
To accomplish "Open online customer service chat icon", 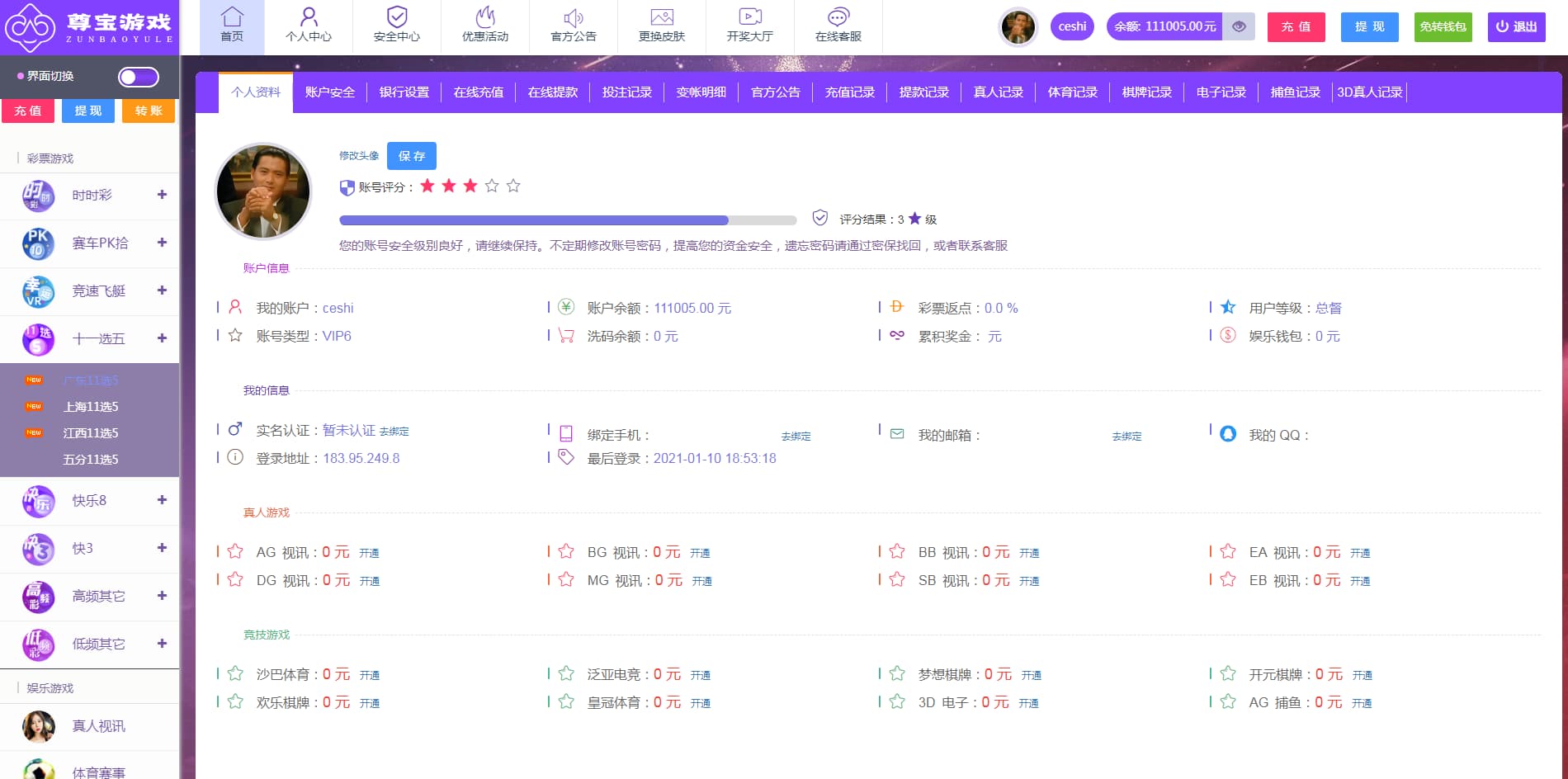I will tap(838, 17).
